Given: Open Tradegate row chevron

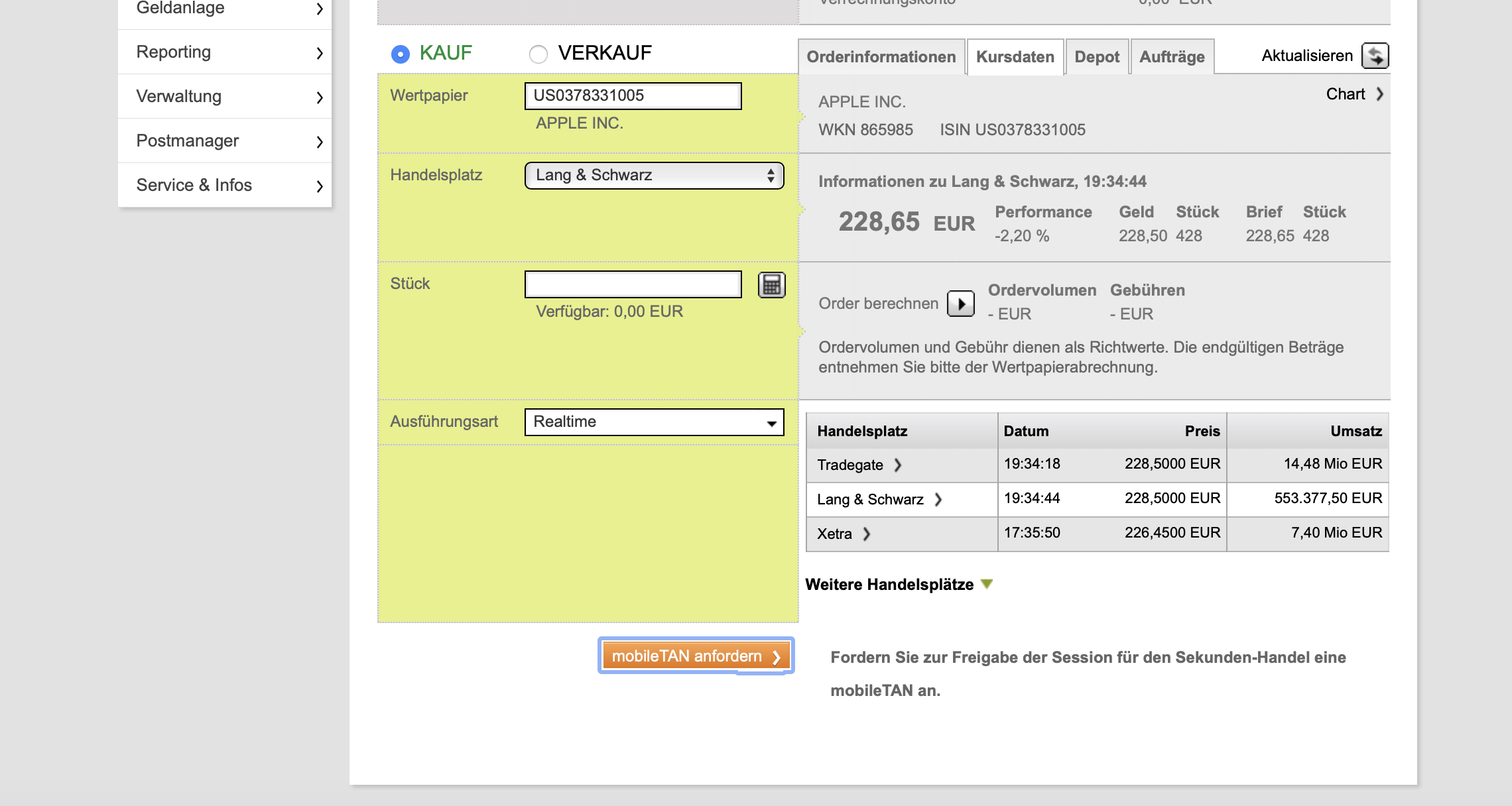Looking at the screenshot, I should tap(898, 465).
